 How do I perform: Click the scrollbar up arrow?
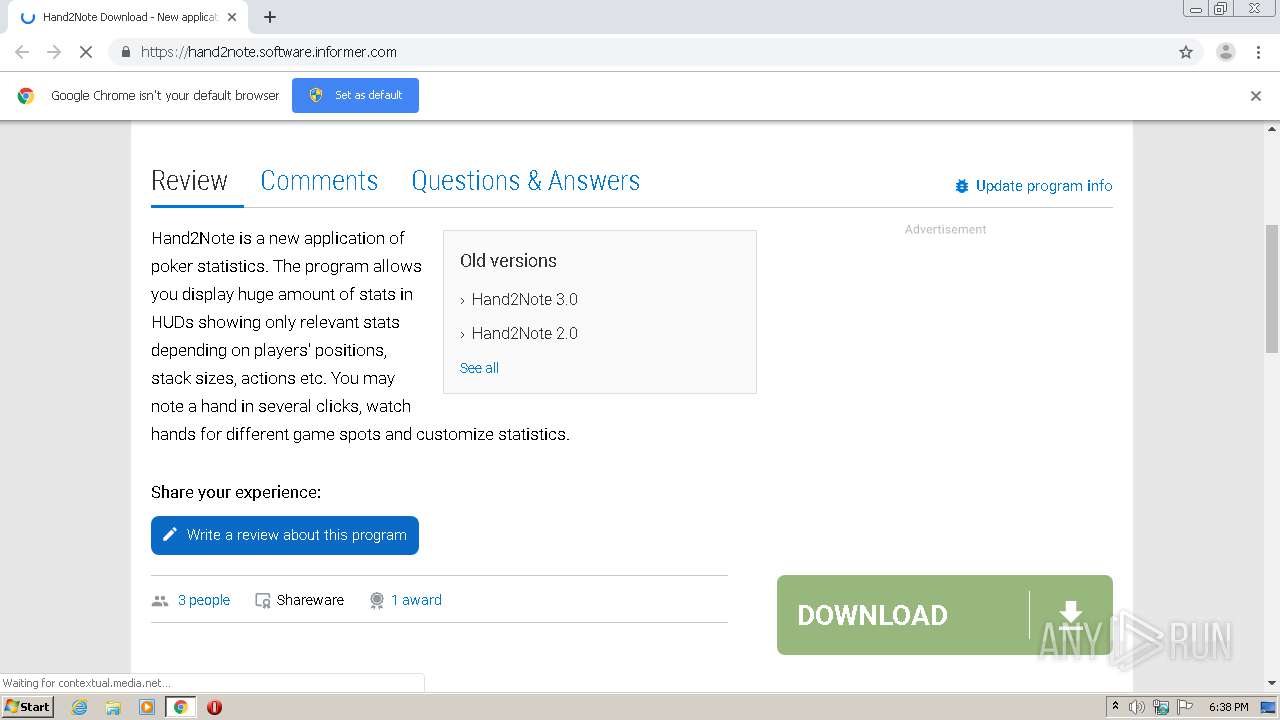point(1272,130)
